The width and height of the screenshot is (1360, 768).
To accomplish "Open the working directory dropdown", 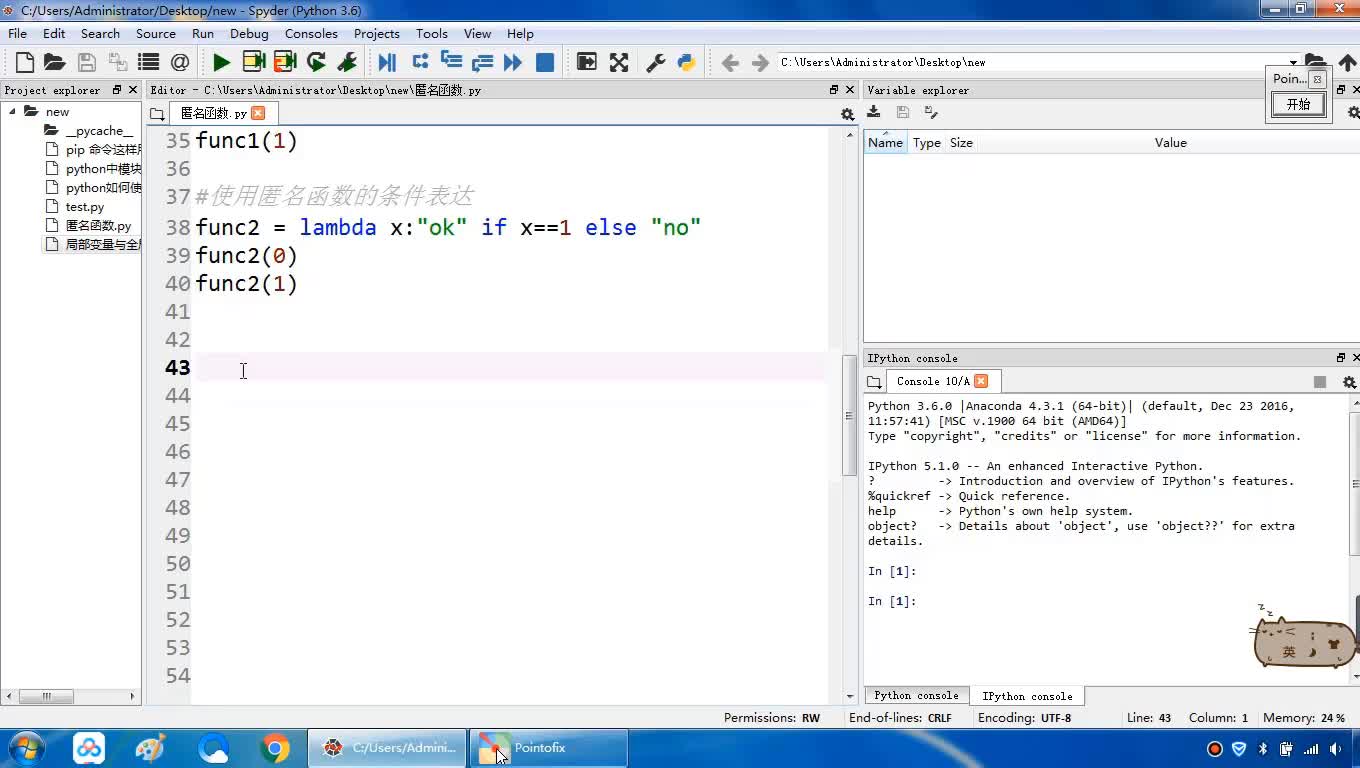I will 1292,62.
